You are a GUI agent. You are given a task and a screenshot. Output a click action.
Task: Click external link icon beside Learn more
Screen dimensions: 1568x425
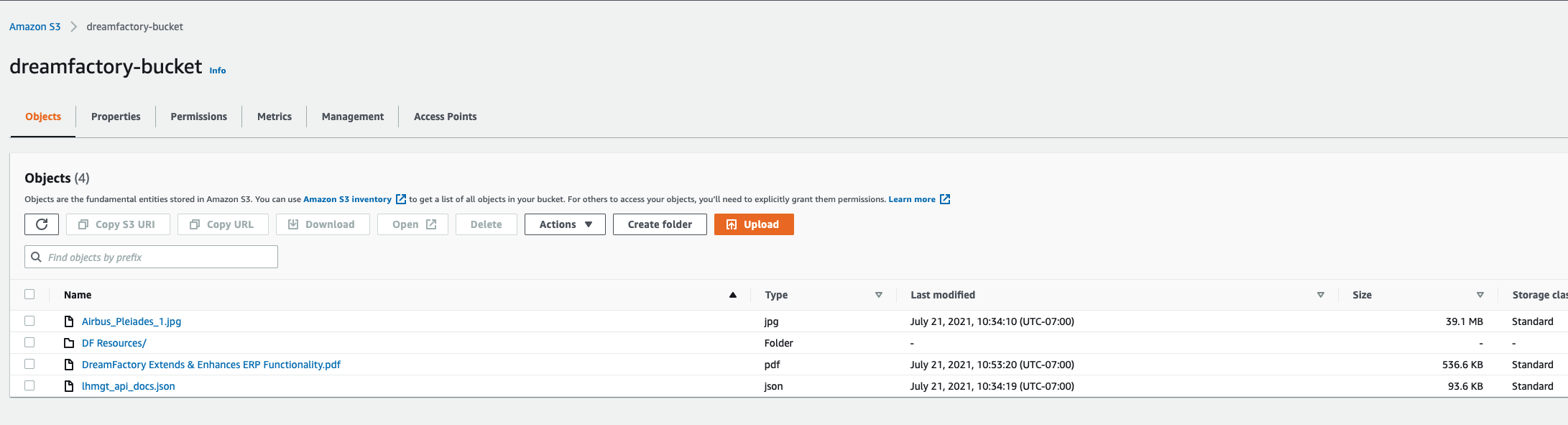[x=945, y=199]
